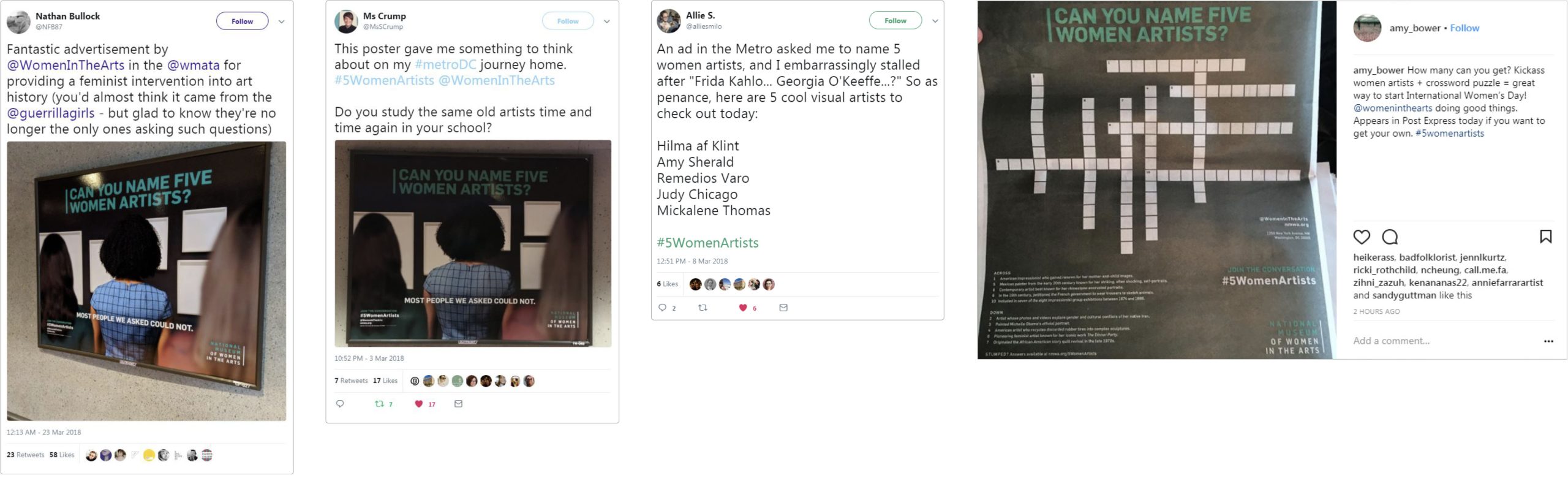Like Allie S.'s tweet

point(743,308)
